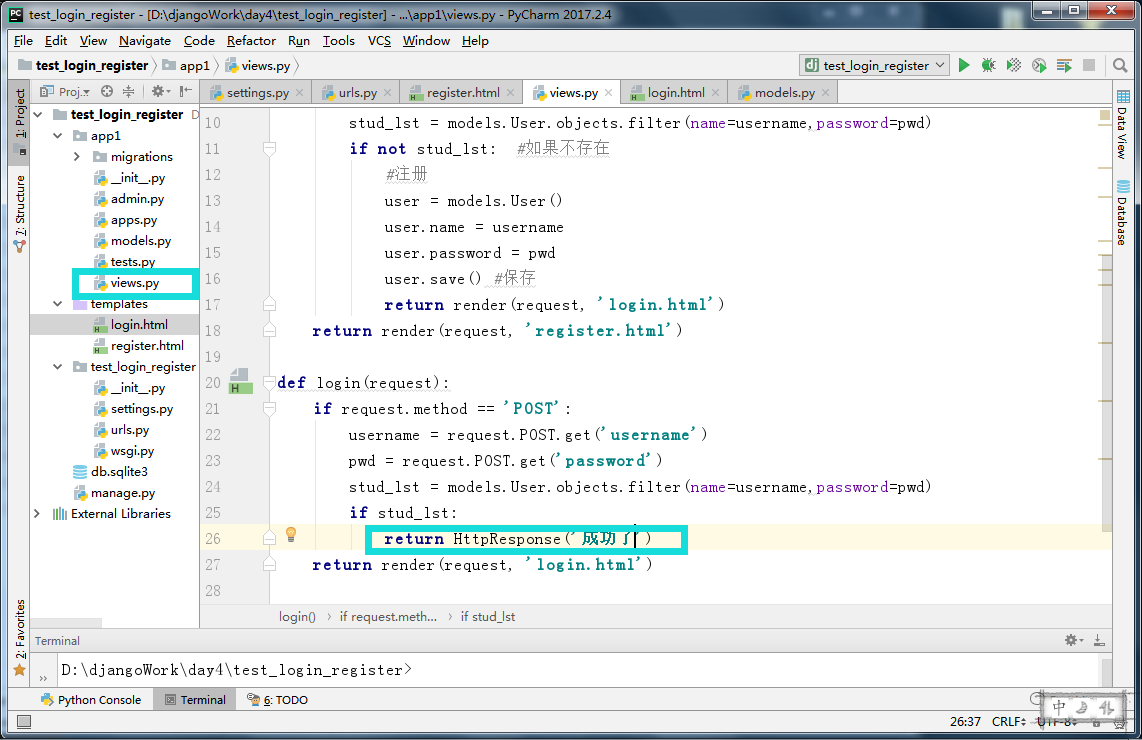Open the Proj. view selector dropdown

65,91
